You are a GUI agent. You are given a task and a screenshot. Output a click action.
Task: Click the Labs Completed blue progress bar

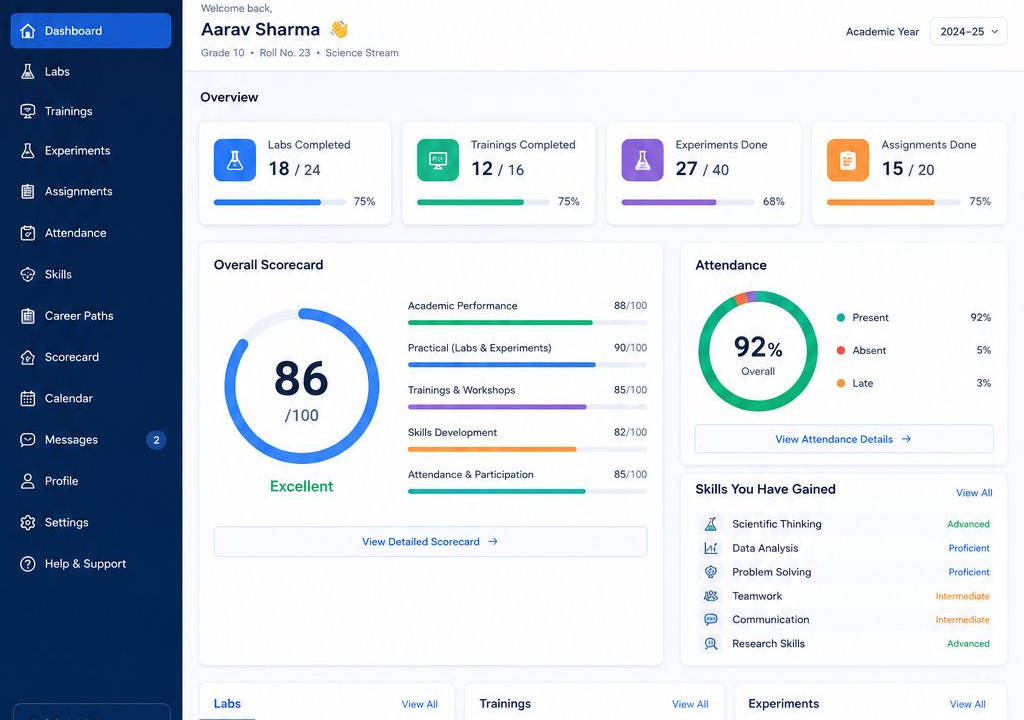[280, 203]
